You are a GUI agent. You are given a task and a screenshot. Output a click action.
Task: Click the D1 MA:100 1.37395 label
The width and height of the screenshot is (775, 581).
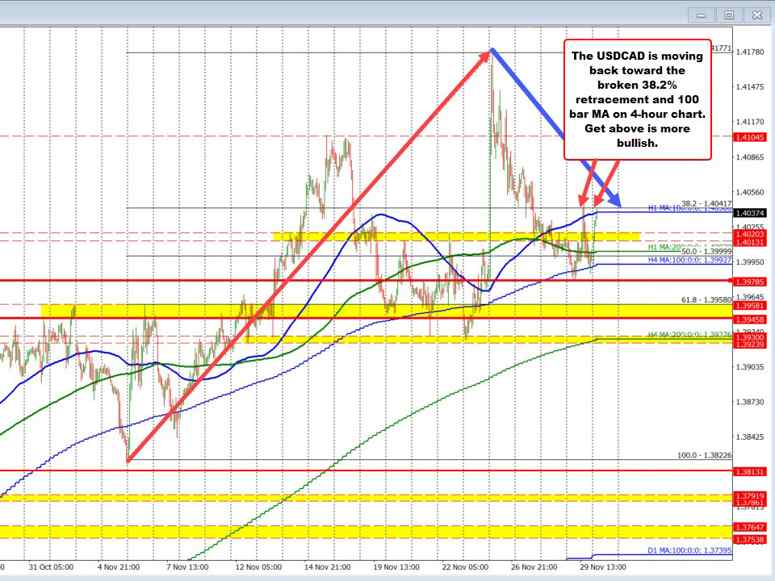click(690, 550)
